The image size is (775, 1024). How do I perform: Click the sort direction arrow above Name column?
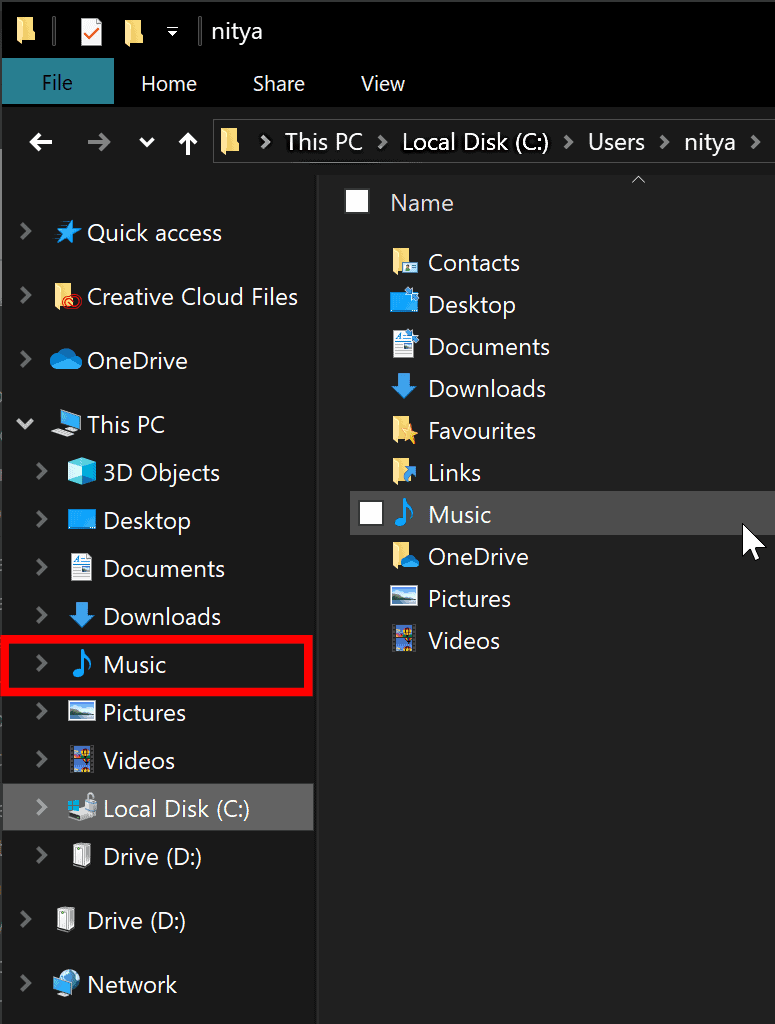[638, 180]
